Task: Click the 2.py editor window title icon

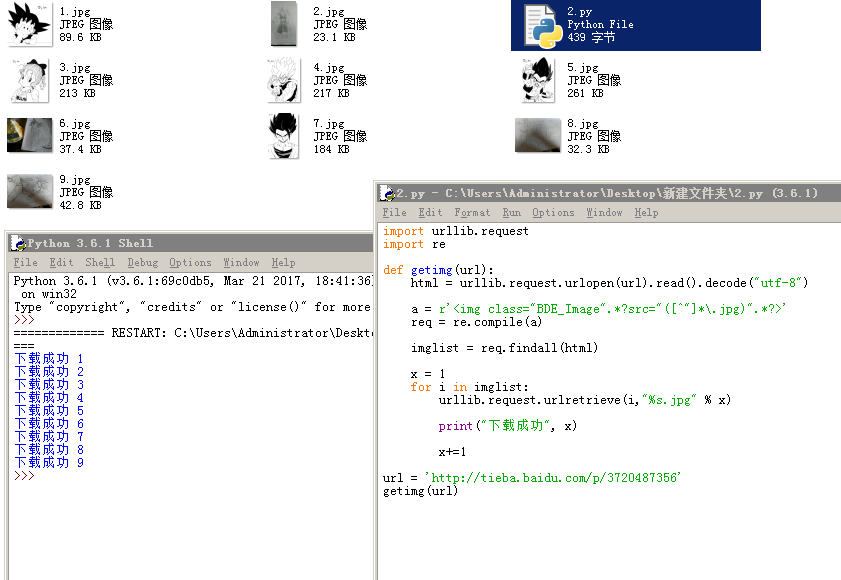Action: coord(387,193)
